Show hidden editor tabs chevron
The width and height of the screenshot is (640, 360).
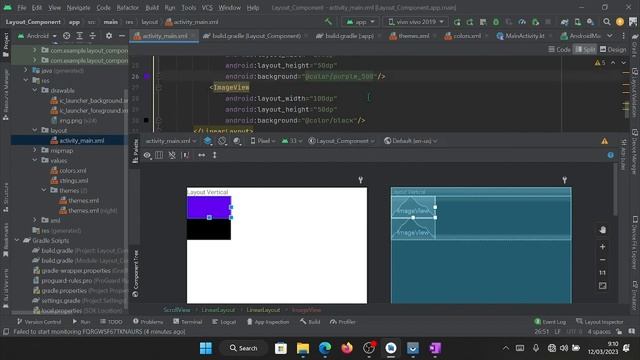click(x=609, y=36)
